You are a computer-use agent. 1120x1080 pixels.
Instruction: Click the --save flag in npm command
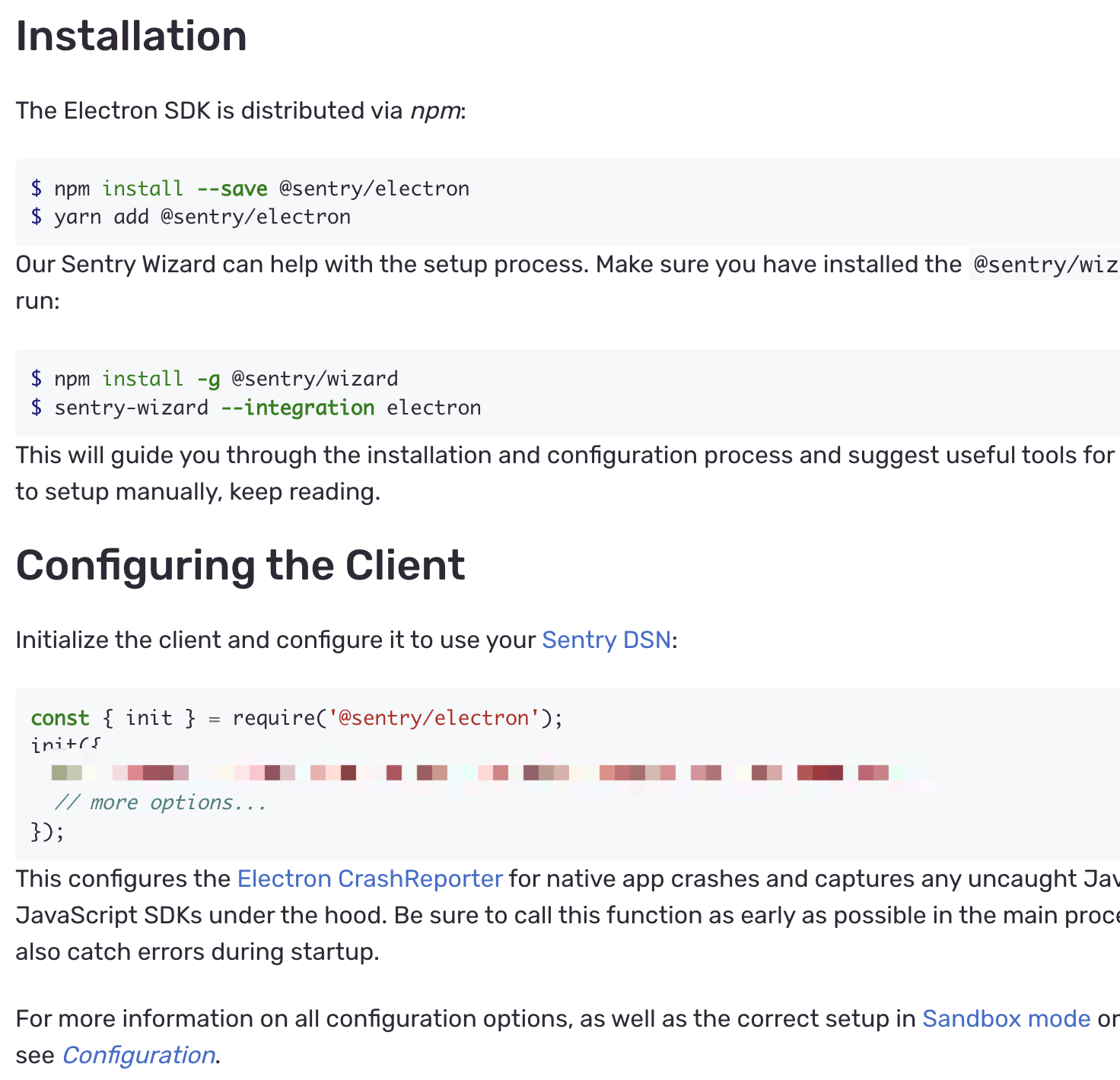tap(232, 189)
